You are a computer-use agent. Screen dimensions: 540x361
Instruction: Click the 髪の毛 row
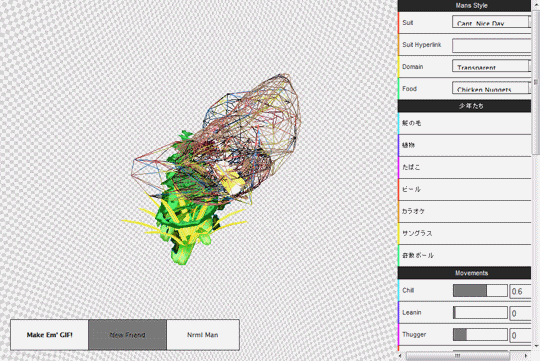point(464,123)
